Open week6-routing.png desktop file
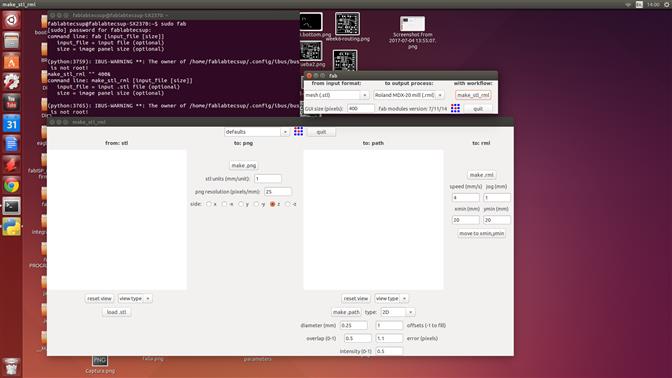The image size is (672, 378). point(347,27)
